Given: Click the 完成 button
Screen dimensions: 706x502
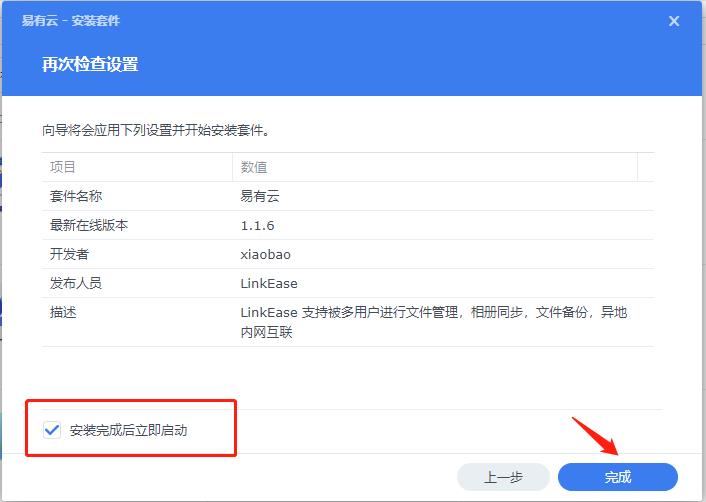Looking at the screenshot, I should point(618,477).
